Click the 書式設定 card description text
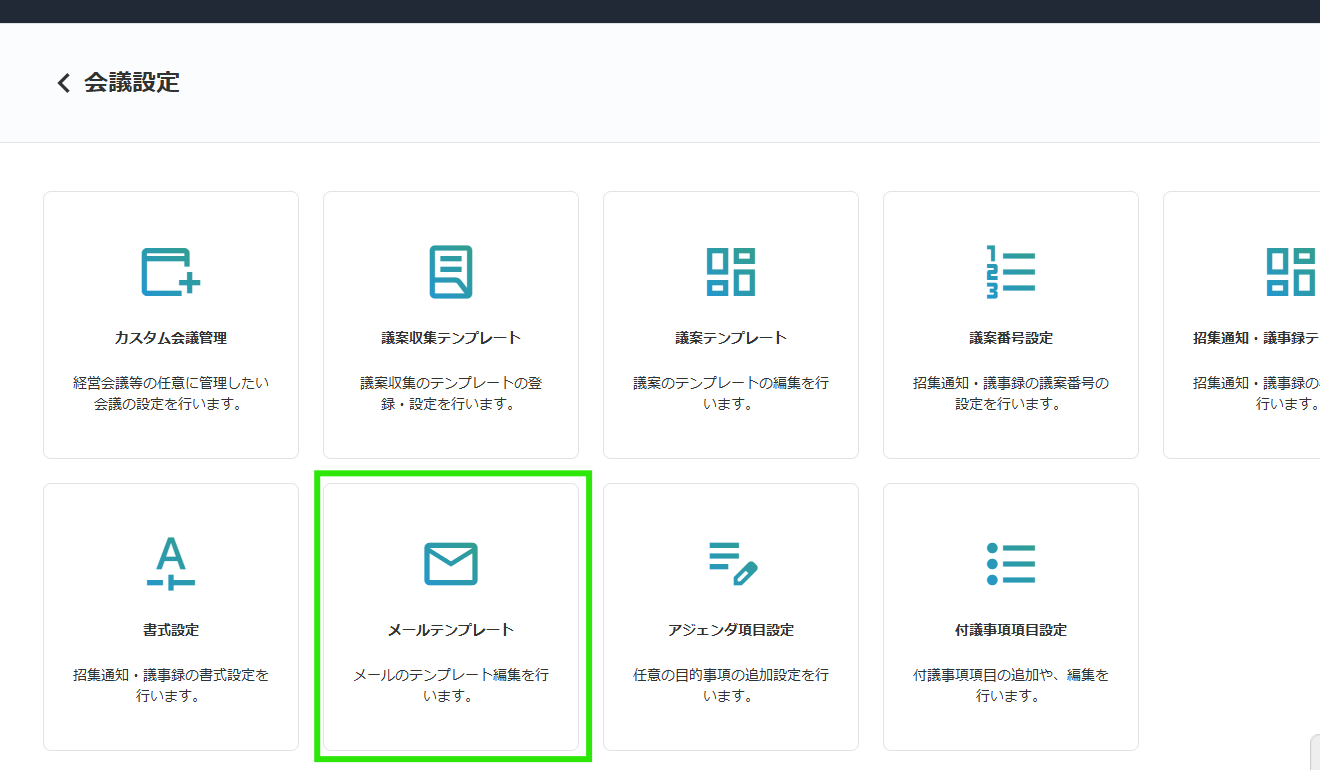Viewport: 1320px width, 770px height. coord(170,685)
